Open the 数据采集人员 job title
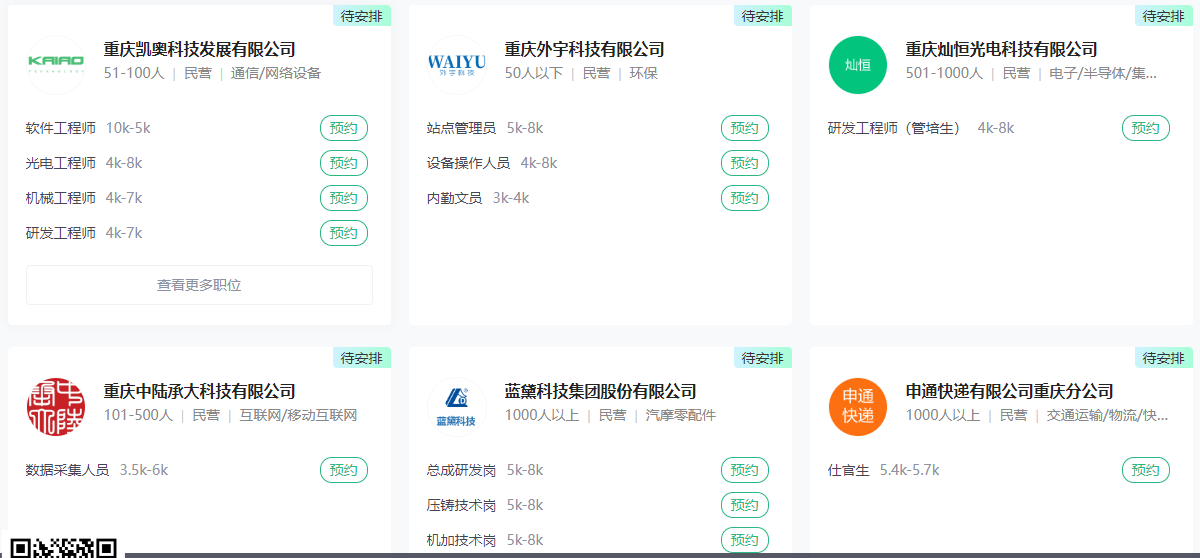The image size is (1200, 558). pyautogui.click(x=67, y=470)
